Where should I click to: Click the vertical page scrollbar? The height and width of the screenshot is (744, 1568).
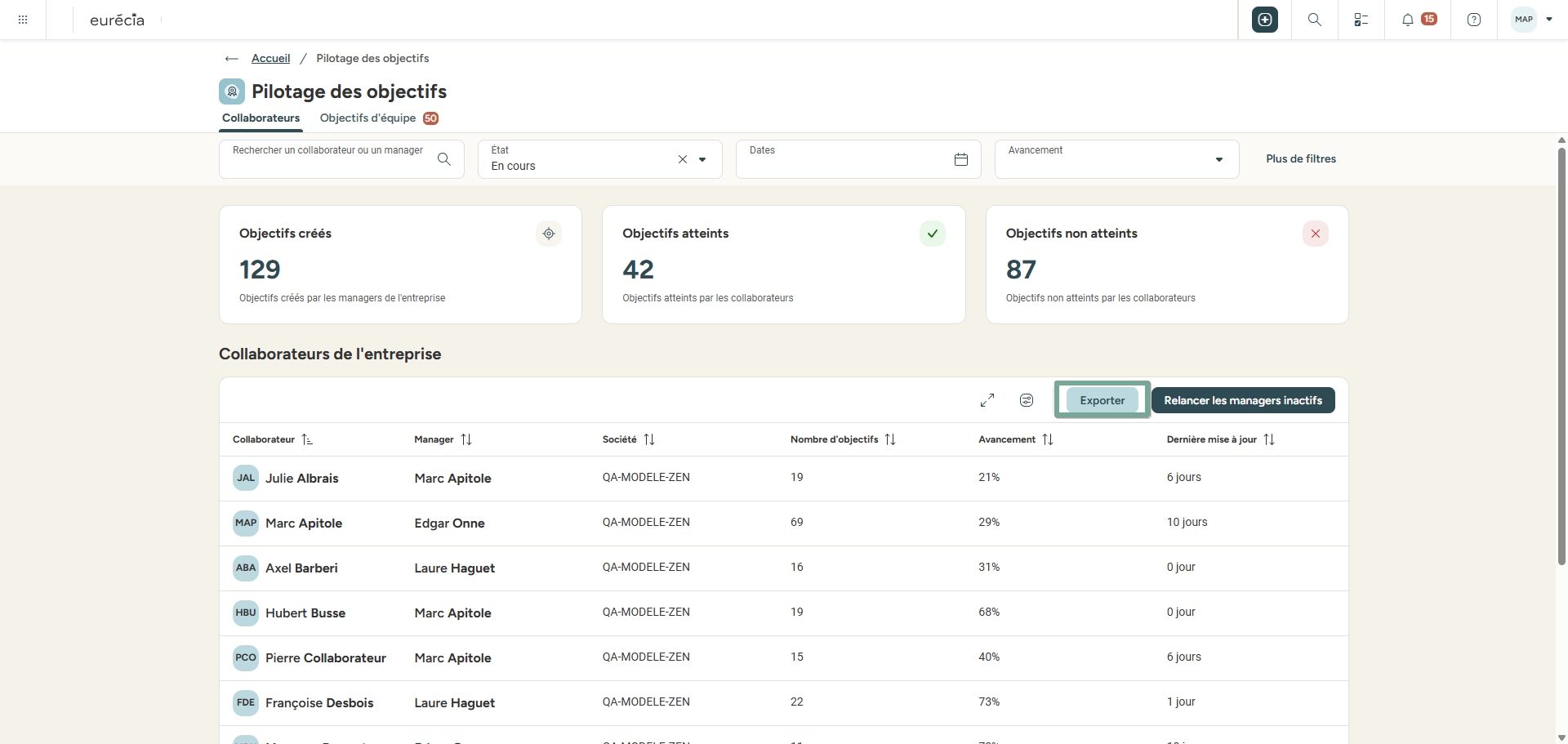1561,355
